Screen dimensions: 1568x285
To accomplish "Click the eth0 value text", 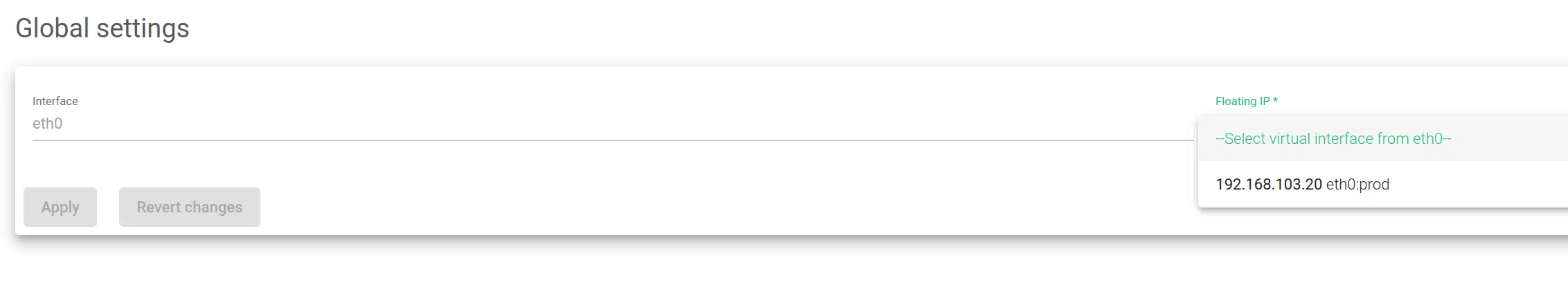I will point(48,124).
